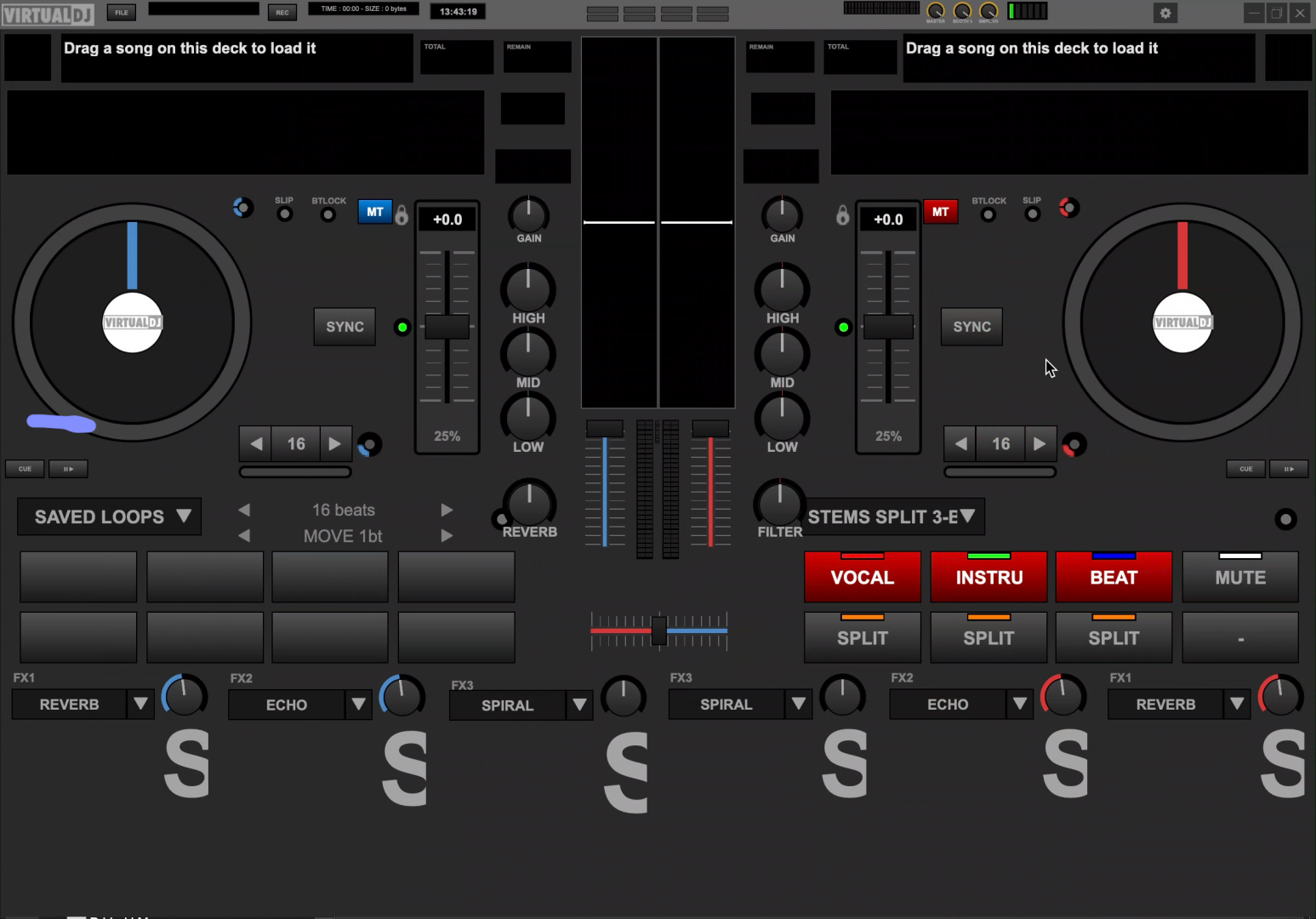This screenshot has width=1316, height=919.
Task: Halve the right deck loop with back arrow
Action: coord(960,443)
